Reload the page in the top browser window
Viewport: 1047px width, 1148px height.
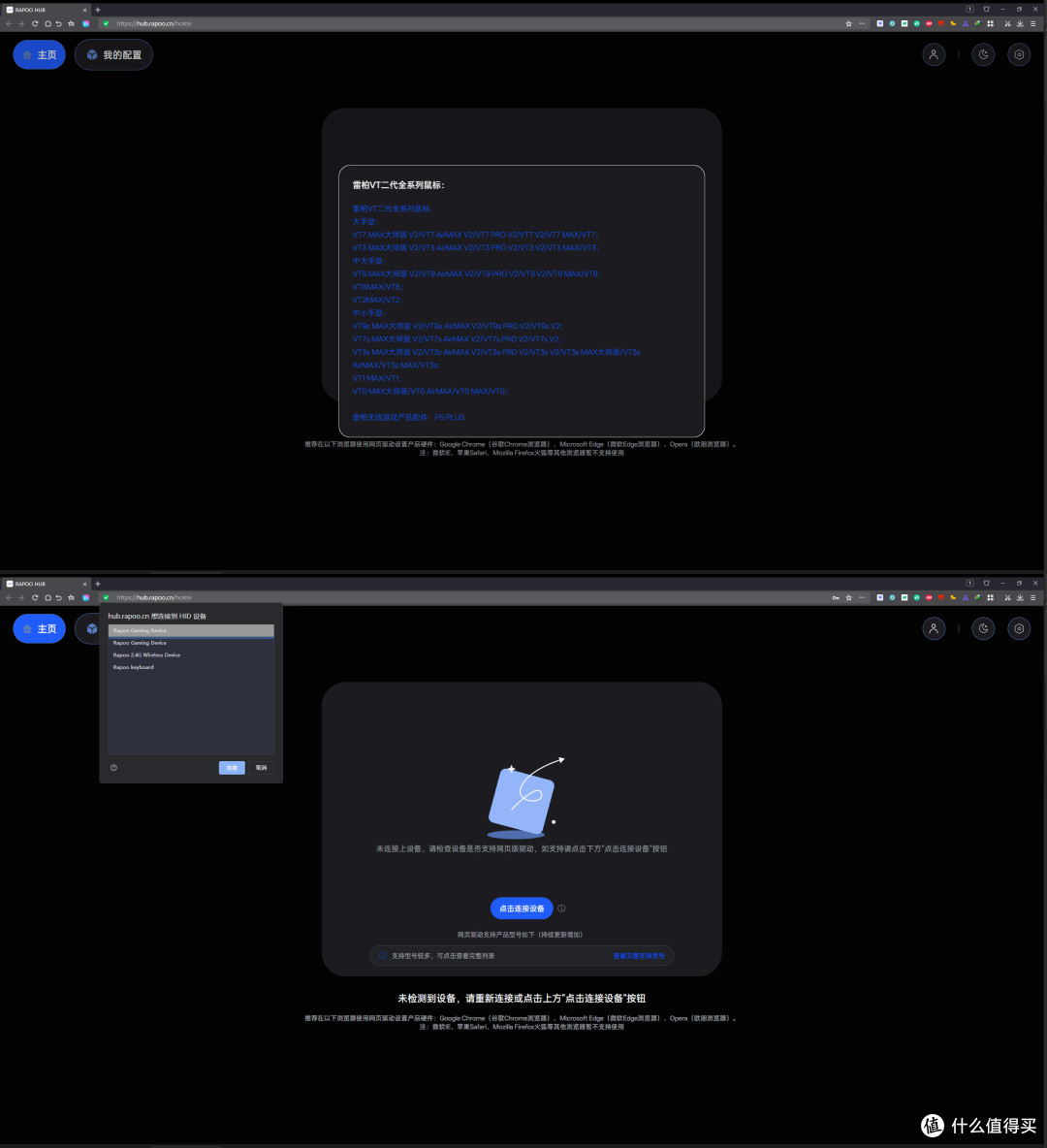(34, 23)
